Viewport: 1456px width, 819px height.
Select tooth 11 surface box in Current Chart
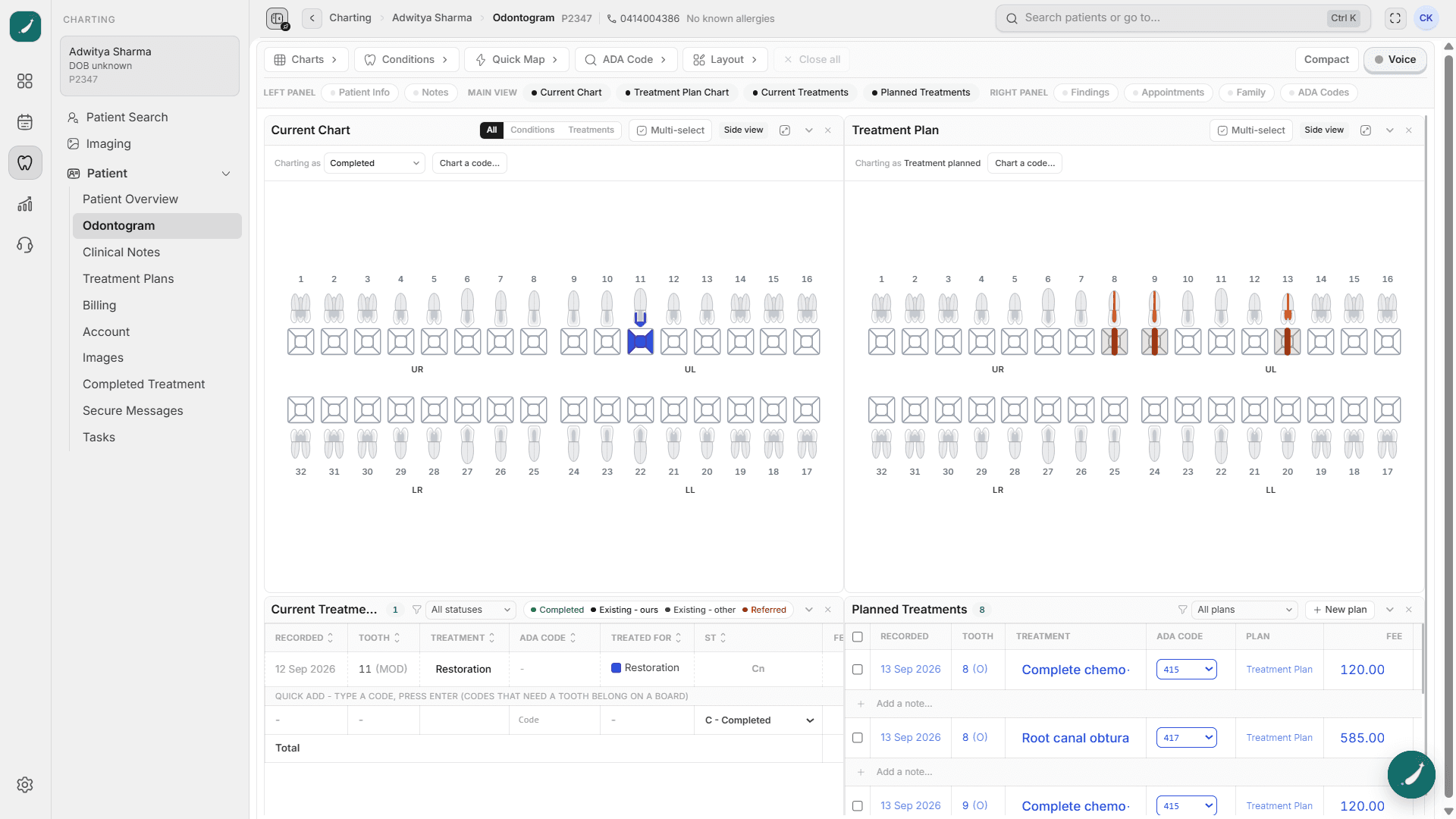[640, 342]
